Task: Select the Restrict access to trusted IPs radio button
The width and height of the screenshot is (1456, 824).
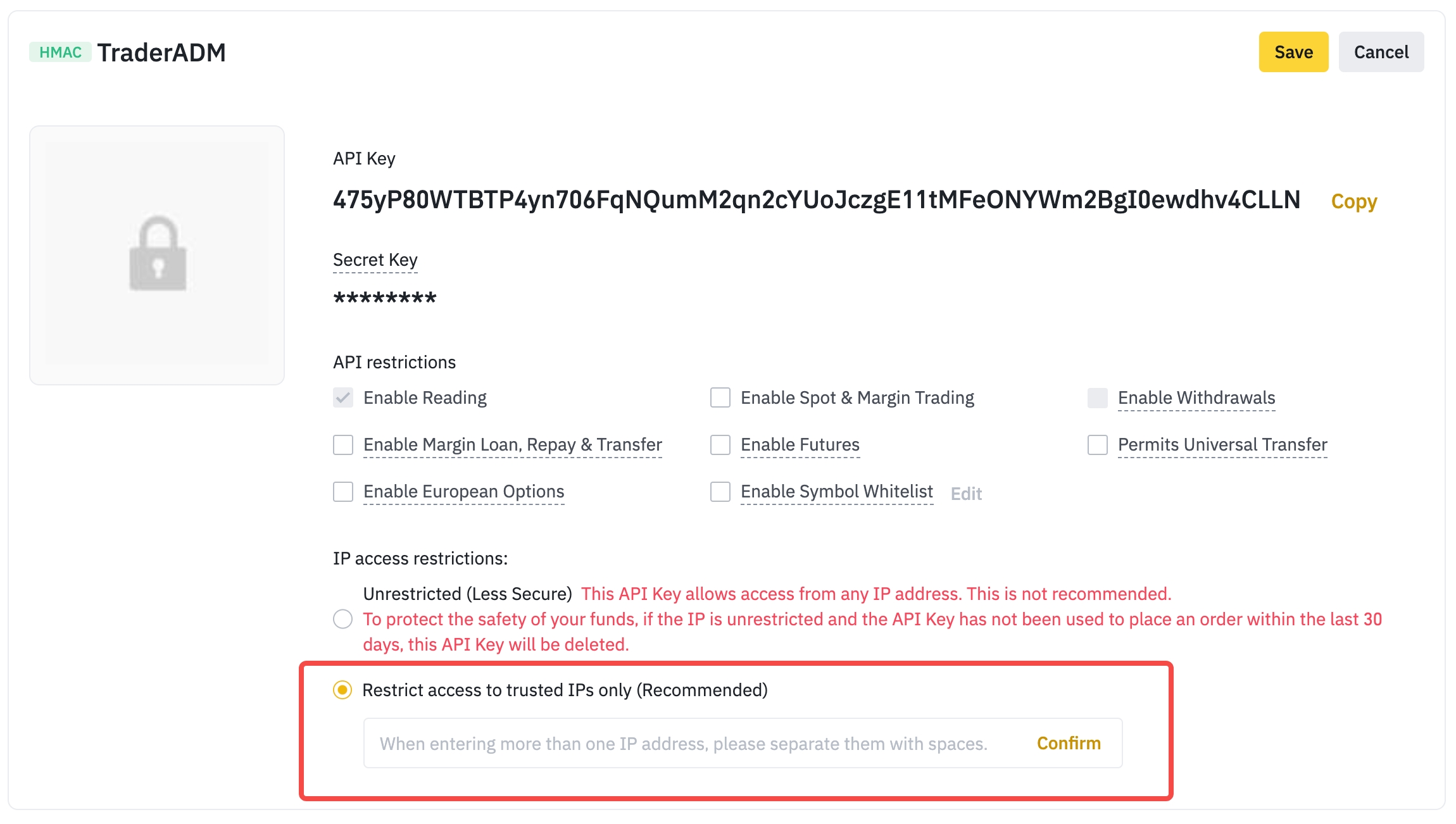Action: coord(343,689)
